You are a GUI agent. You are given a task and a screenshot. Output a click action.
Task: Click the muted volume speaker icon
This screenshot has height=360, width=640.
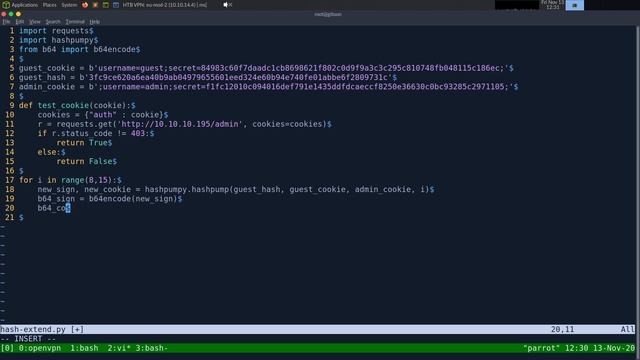pos(227,5)
